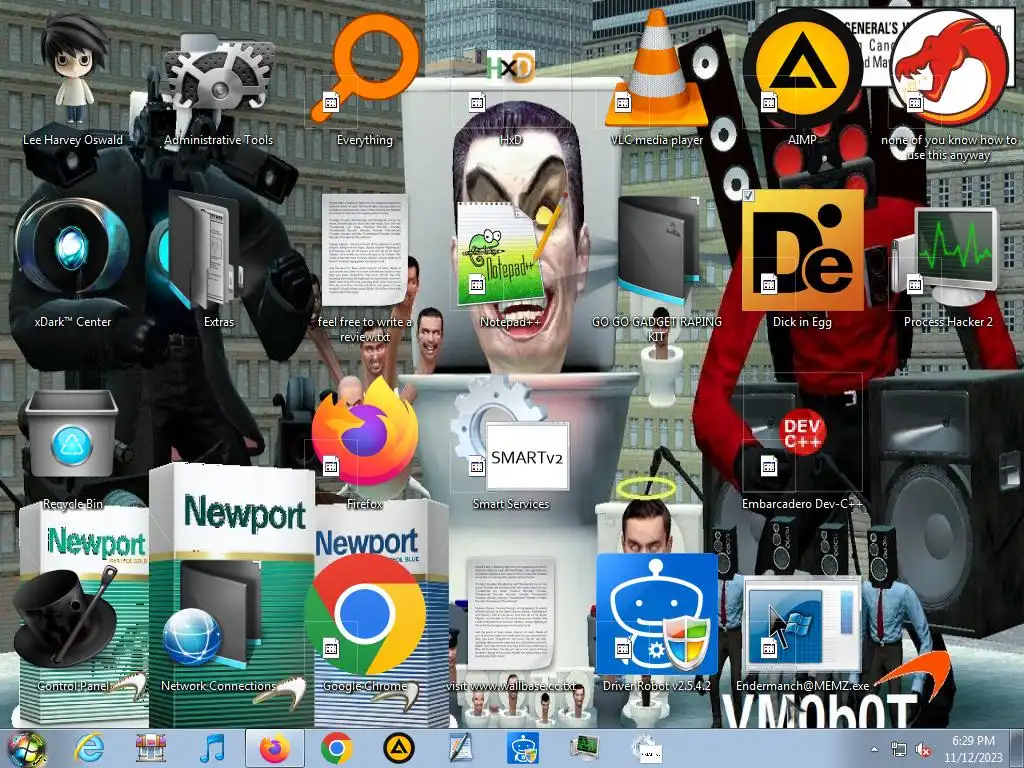Open AIMP from the taskbar
The width and height of the screenshot is (1024, 768).
(x=399, y=748)
